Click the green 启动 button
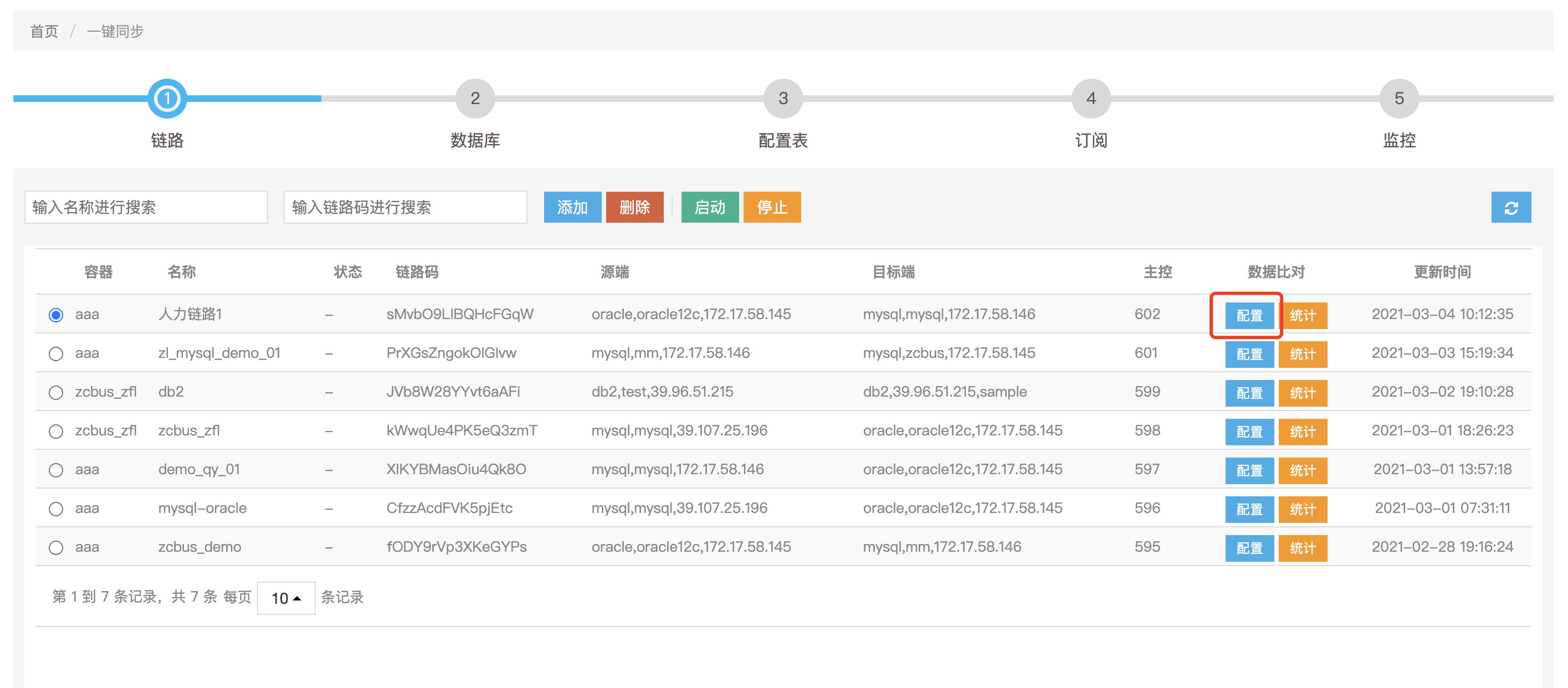The height and width of the screenshot is (688, 1568). tap(709, 208)
